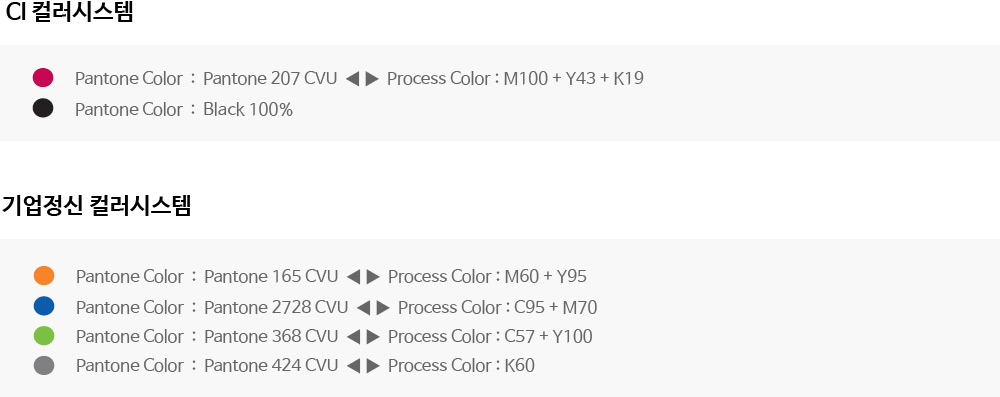Select the orange Pantone 165 swatch
The image size is (1000, 397).
(x=44, y=276)
